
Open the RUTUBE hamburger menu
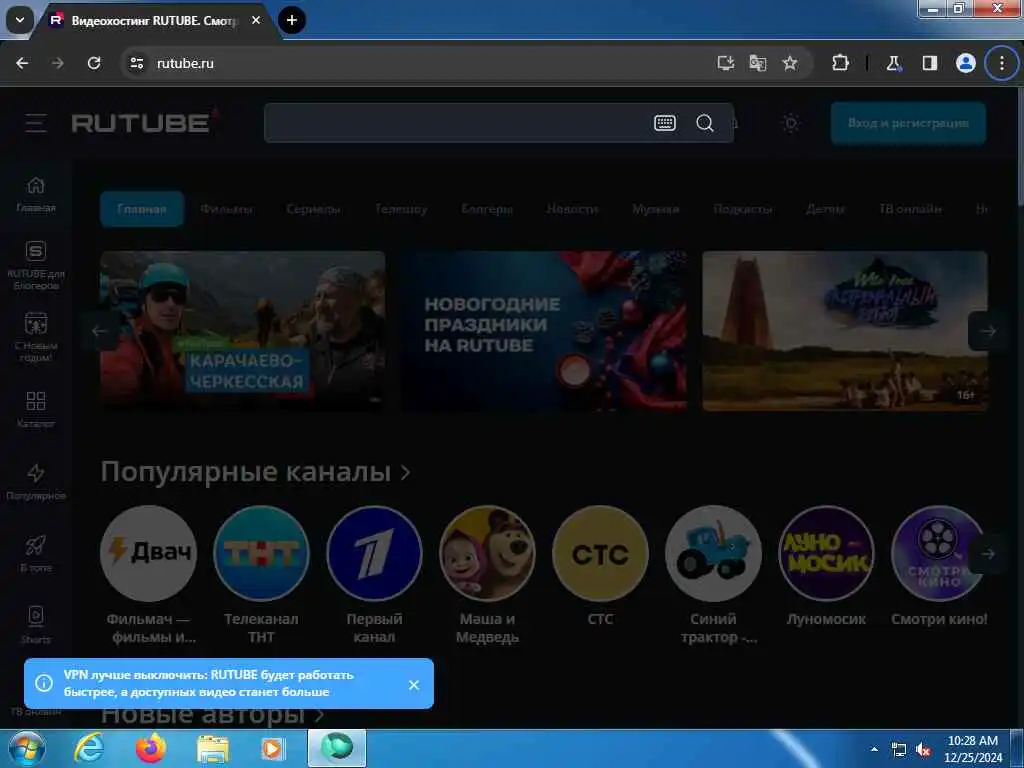click(x=35, y=123)
